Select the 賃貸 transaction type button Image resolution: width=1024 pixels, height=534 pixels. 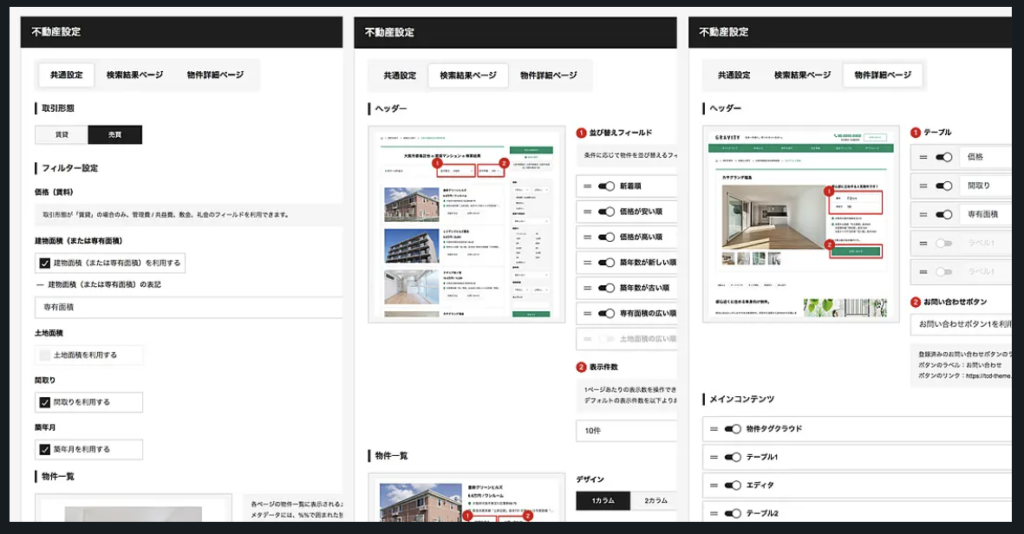point(61,135)
